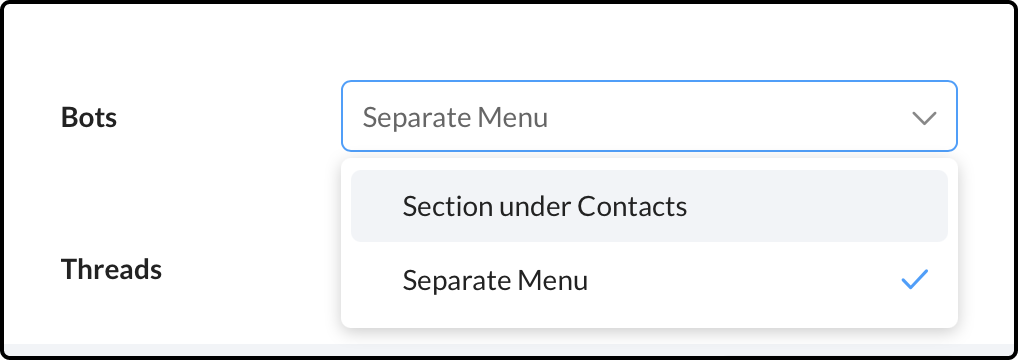This screenshot has height=360, width=1018.
Task: Close the Bots dropdown via down arrow
Action: point(924,118)
